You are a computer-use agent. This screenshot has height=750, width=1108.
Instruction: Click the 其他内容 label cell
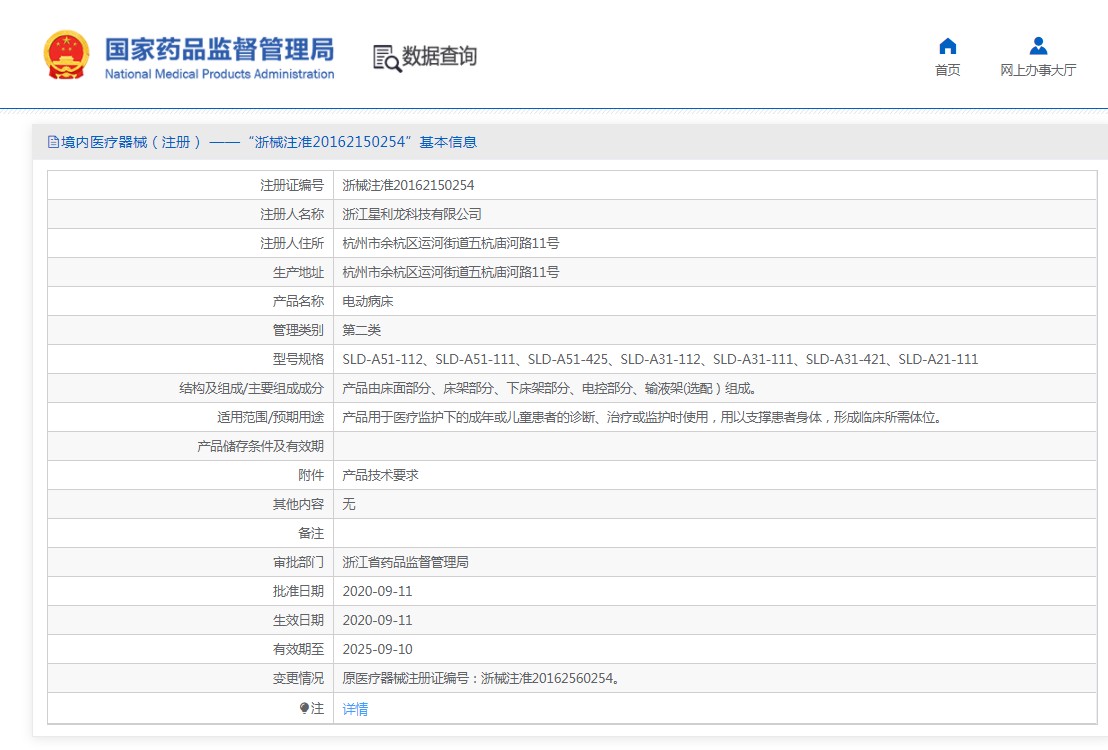(191, 504)
